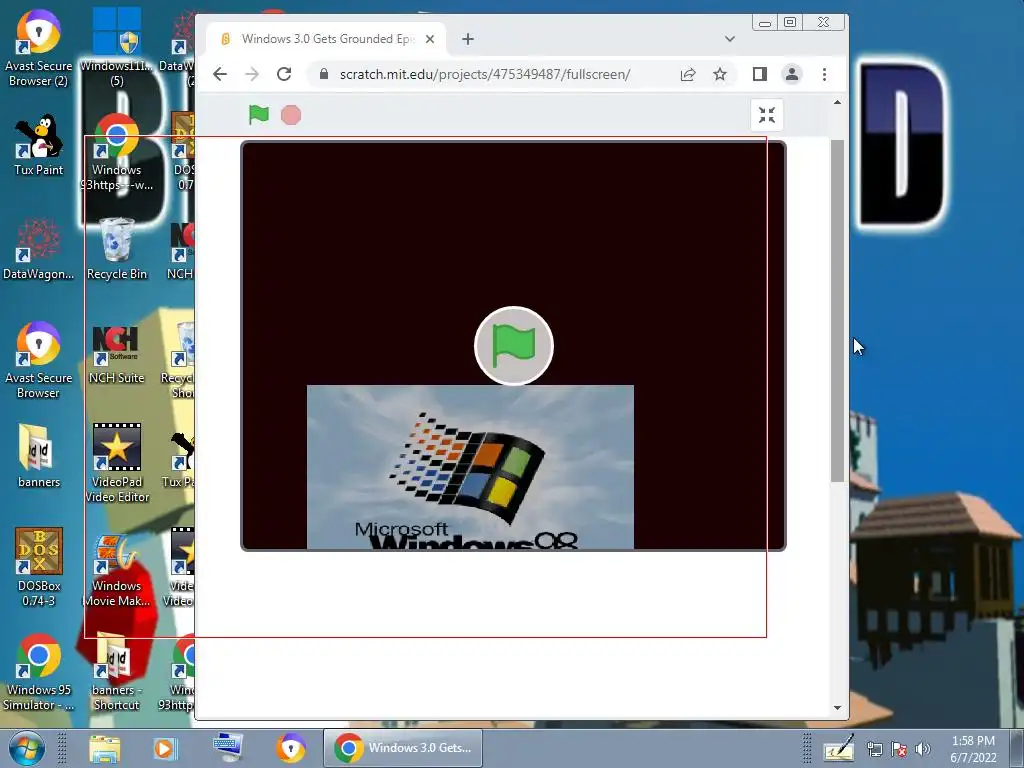The image size is (1024, 768).
Task: Select the banners - Shortcut desktop icon
Action: pyautogui.click(x=116, y=672)
